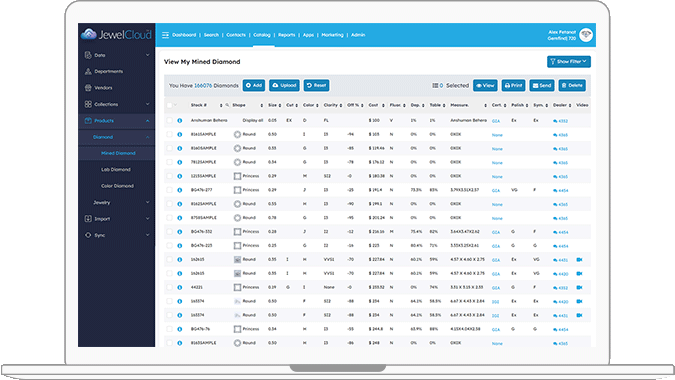Viewport: 675px width, 380px height.
Task: Select the checkbox for the BG476-332 row
Action: click(x=169, y=232)
